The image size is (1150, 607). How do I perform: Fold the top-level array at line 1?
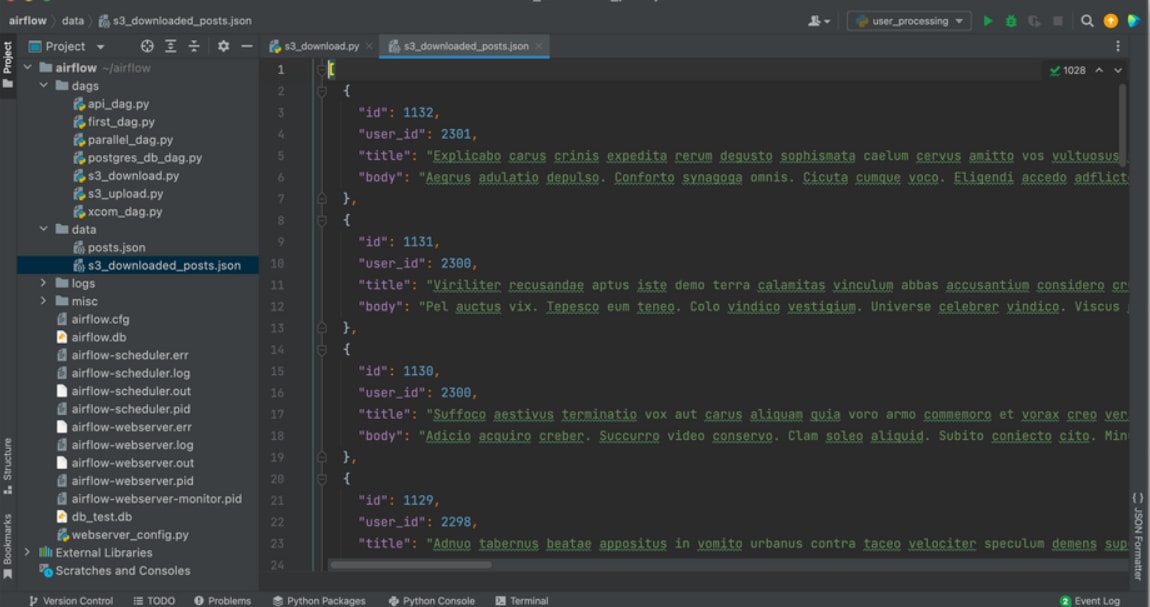(x=321, y=70)
